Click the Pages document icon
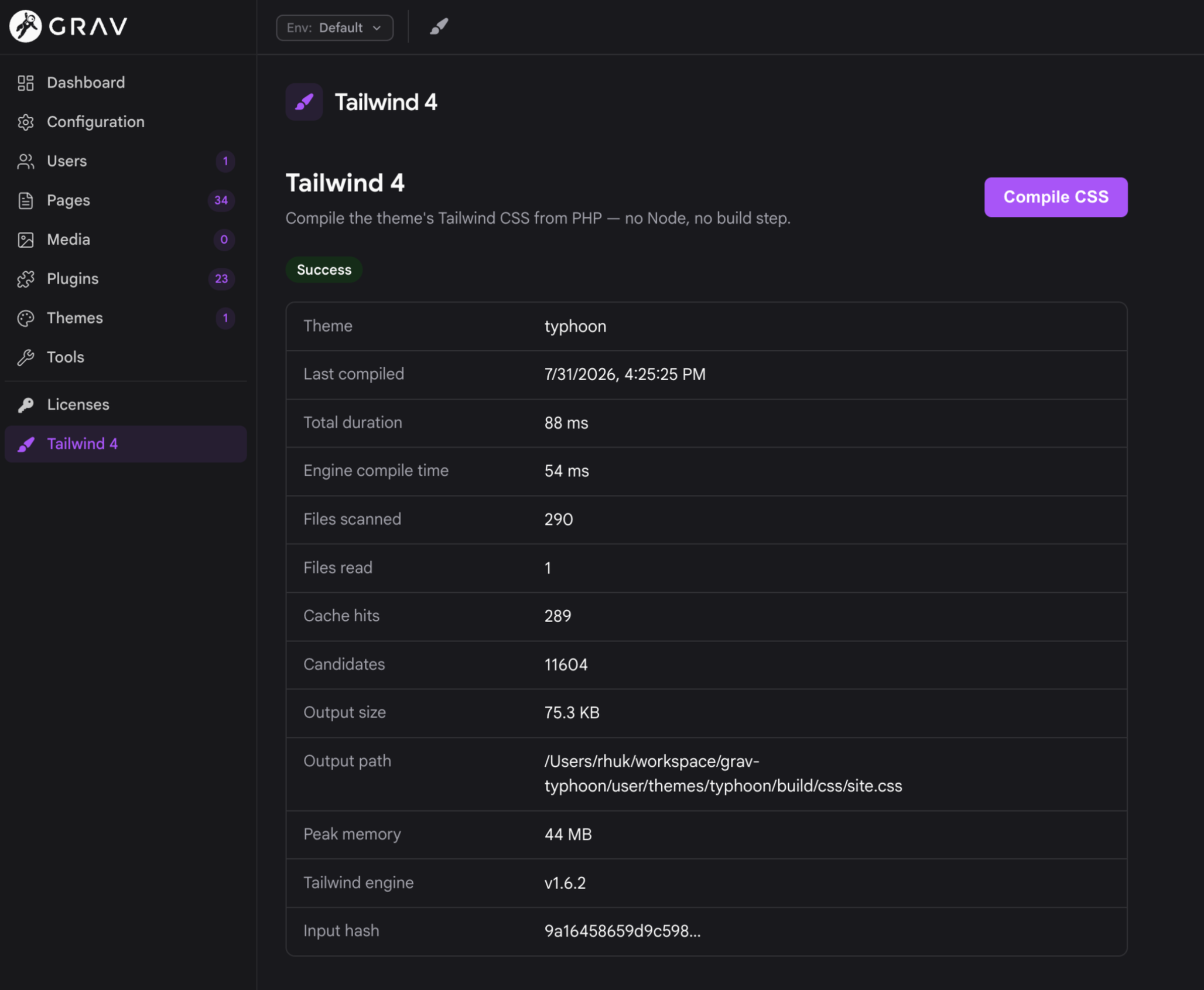Image resolution: width=1204 pixels, height=990 pixels. click(x=26, y=200)
